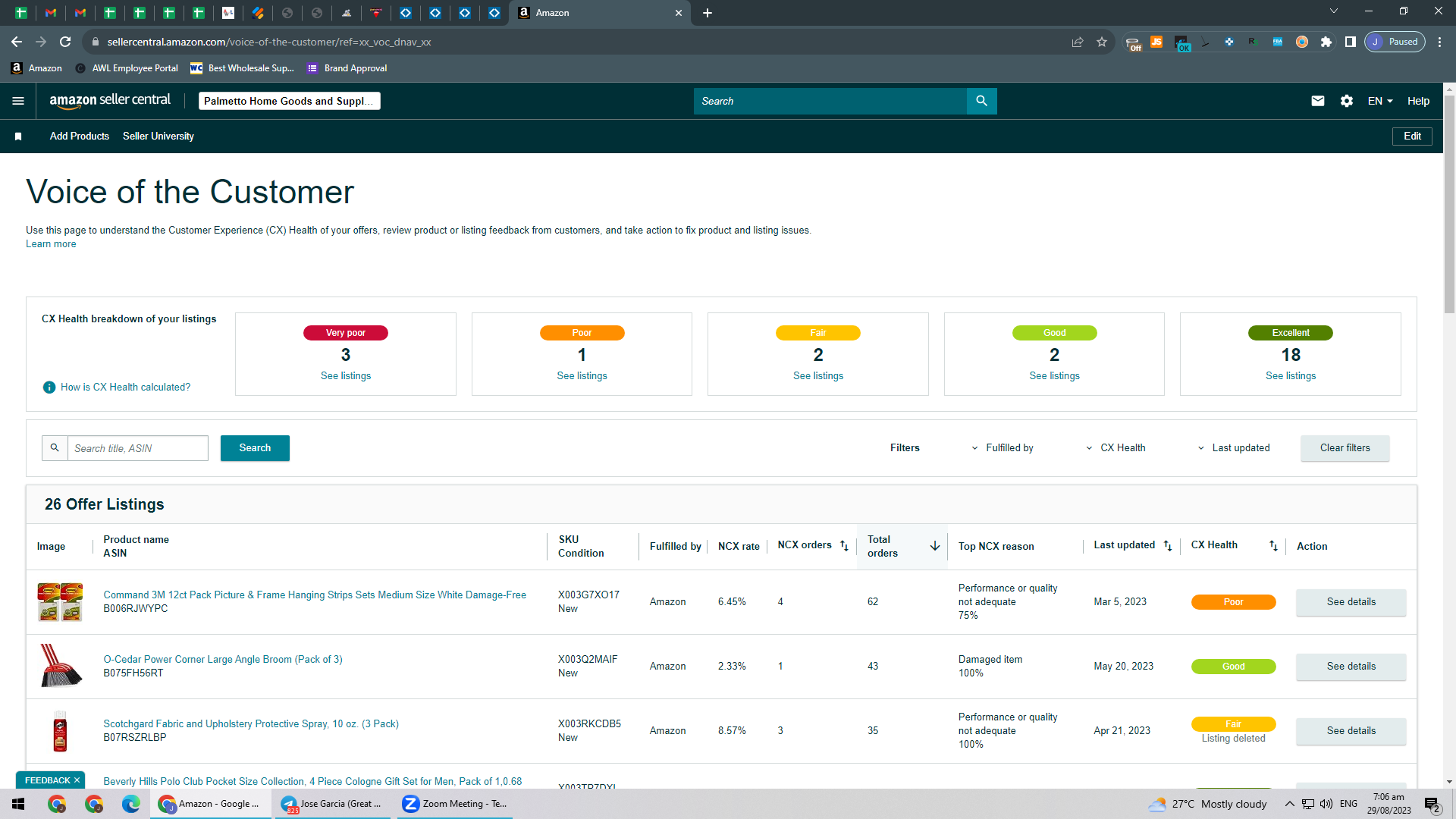
Task: Go back with the browser back arrow
Action: click(17, 42)
